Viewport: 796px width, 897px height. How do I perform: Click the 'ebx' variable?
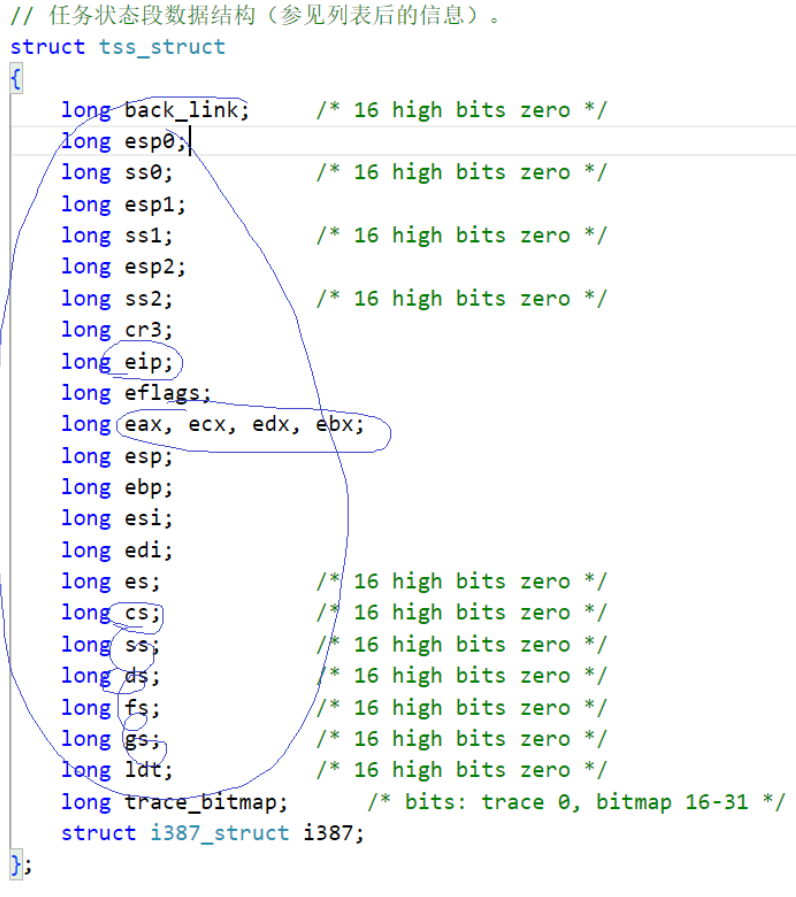(x=335, y=424)
